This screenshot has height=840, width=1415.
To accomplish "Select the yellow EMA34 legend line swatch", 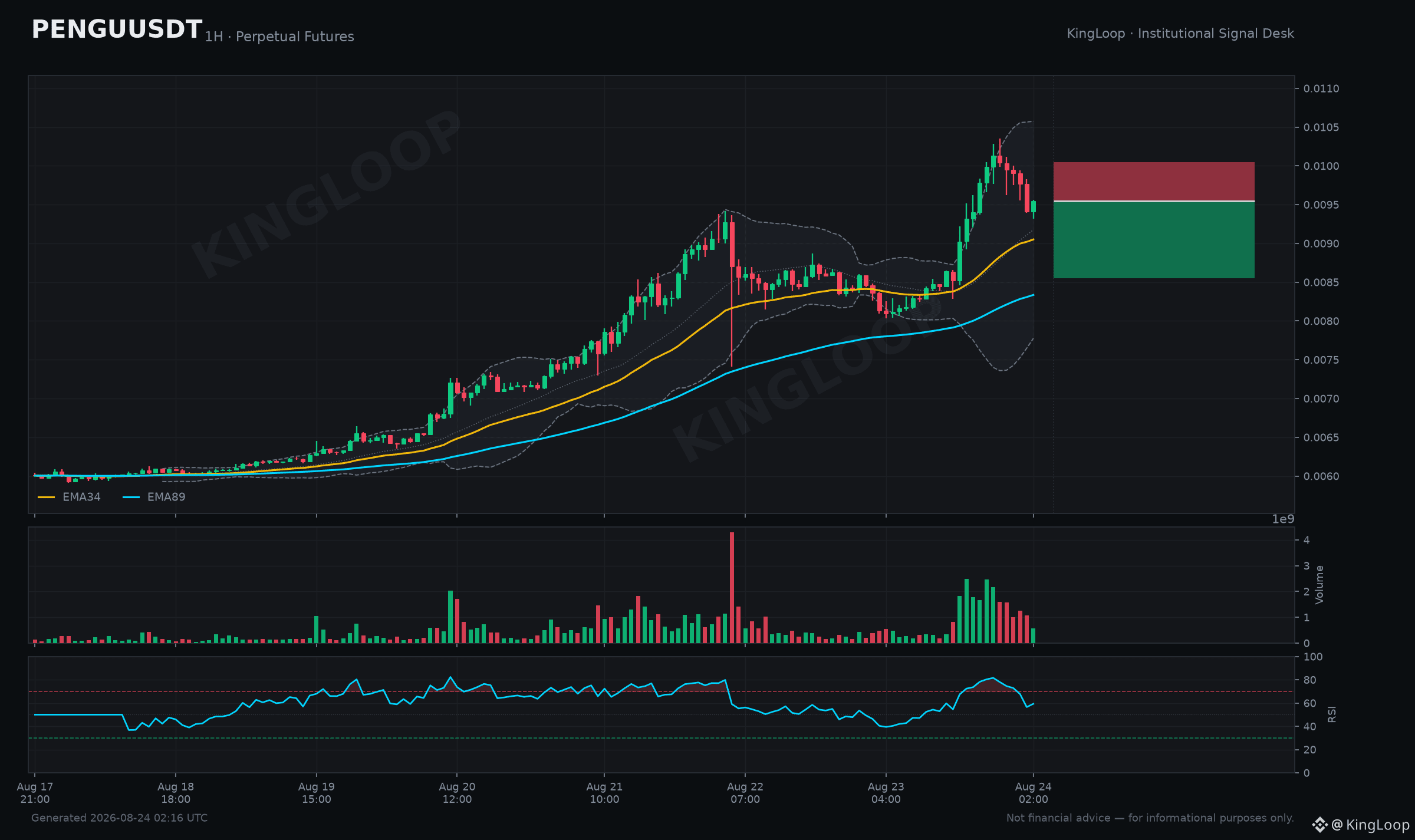I will [46, 498].
